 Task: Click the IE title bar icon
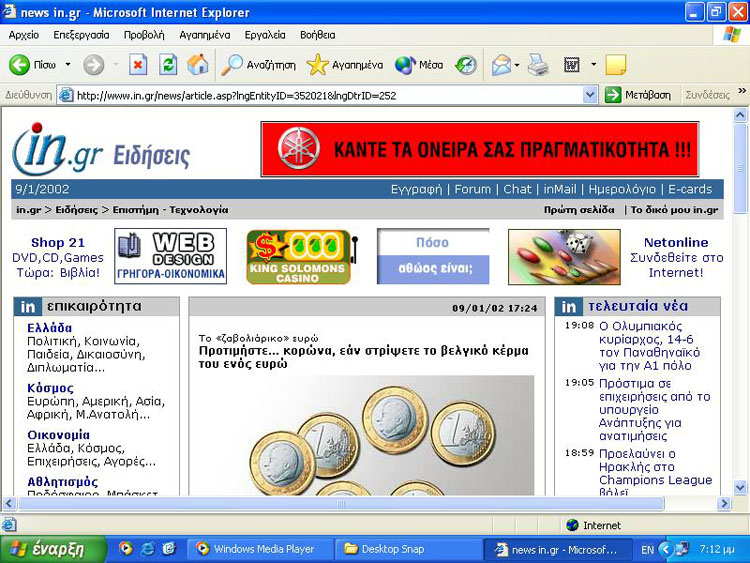(x=9, y=11)
